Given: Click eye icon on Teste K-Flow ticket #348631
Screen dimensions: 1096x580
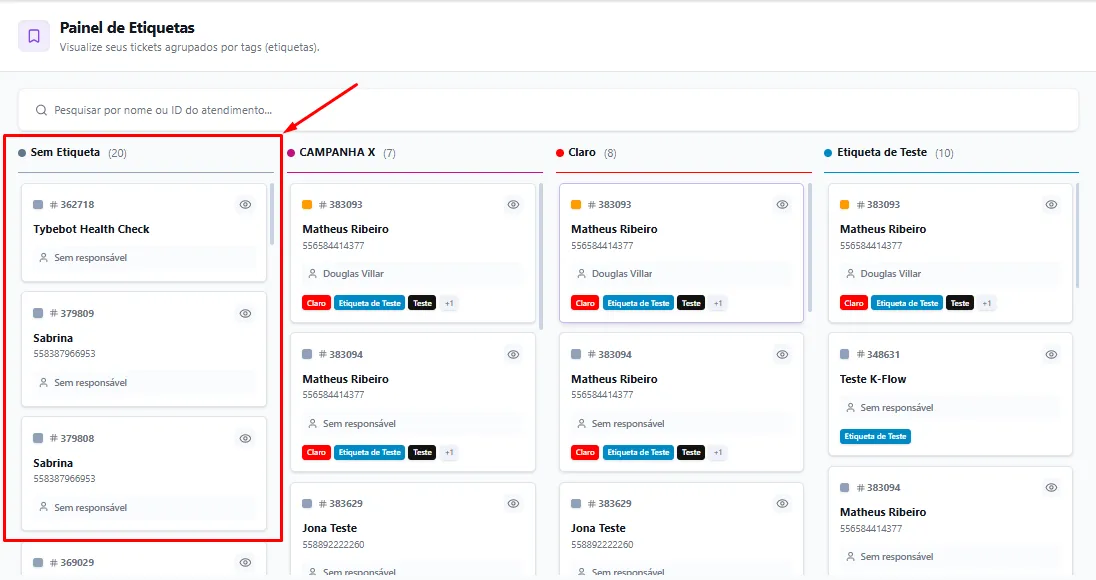Looking at the screenshot, I should [1051, 354].
